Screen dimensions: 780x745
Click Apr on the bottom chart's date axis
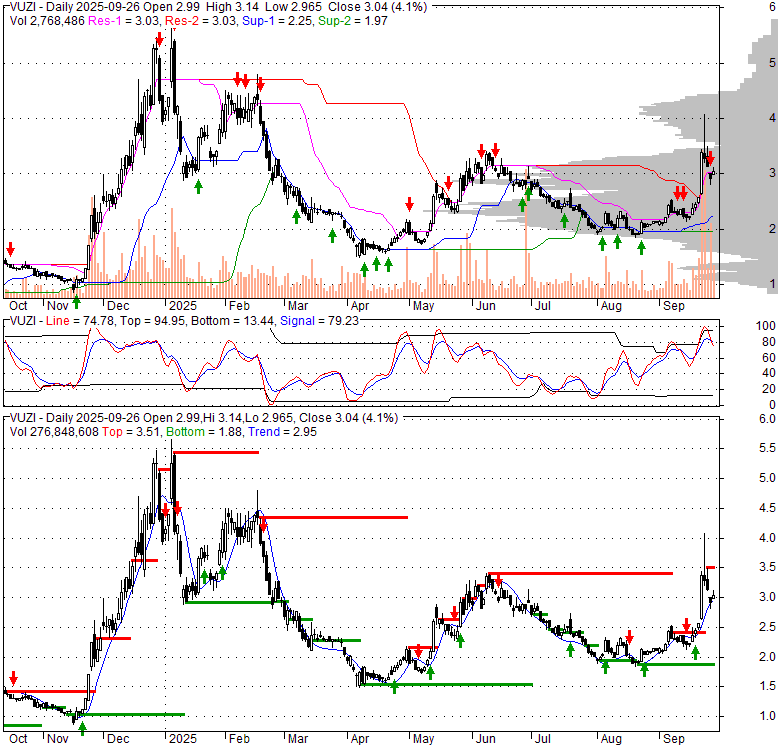click(x=360, y=739)
